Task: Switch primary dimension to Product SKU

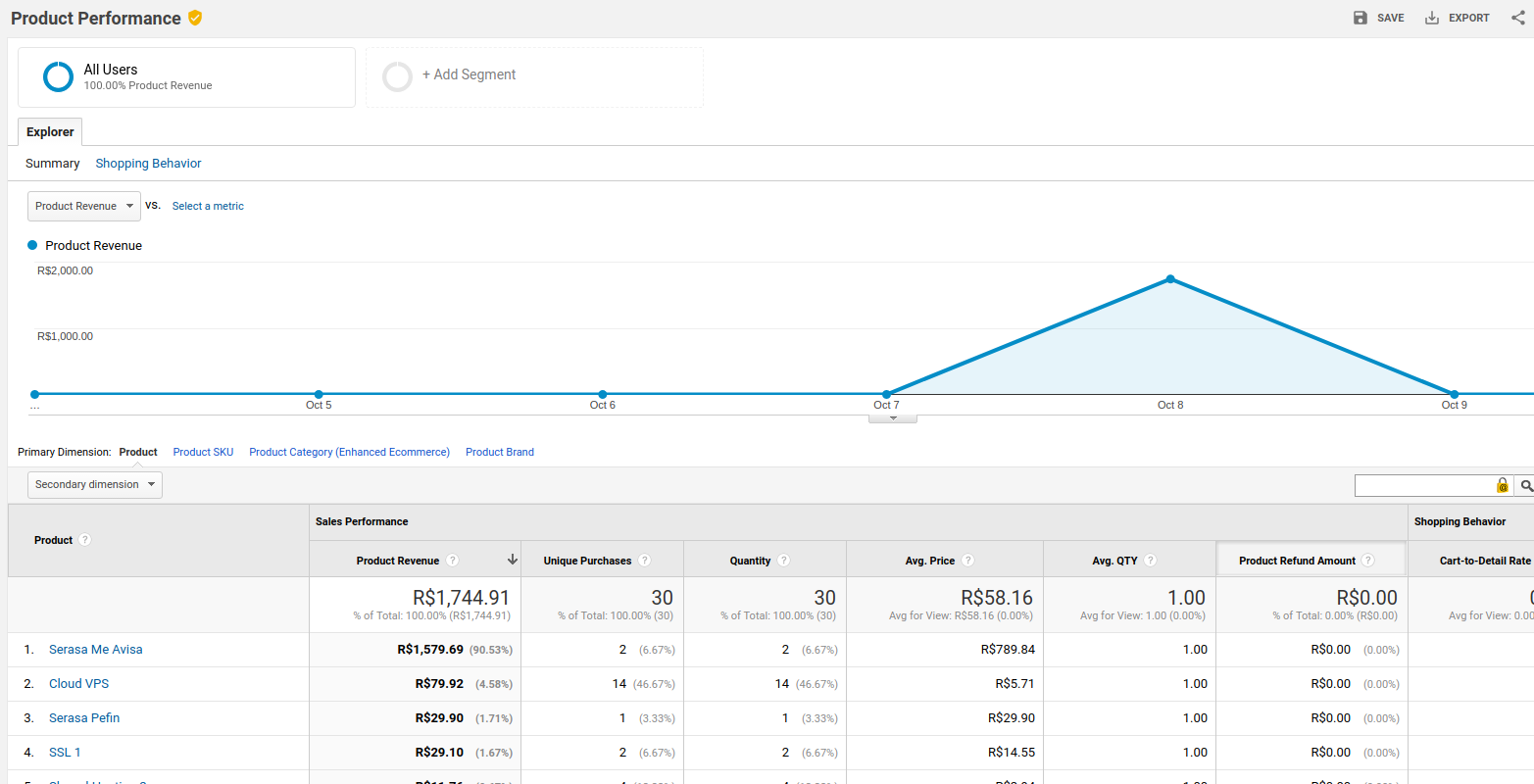Action: pos(203,452)
